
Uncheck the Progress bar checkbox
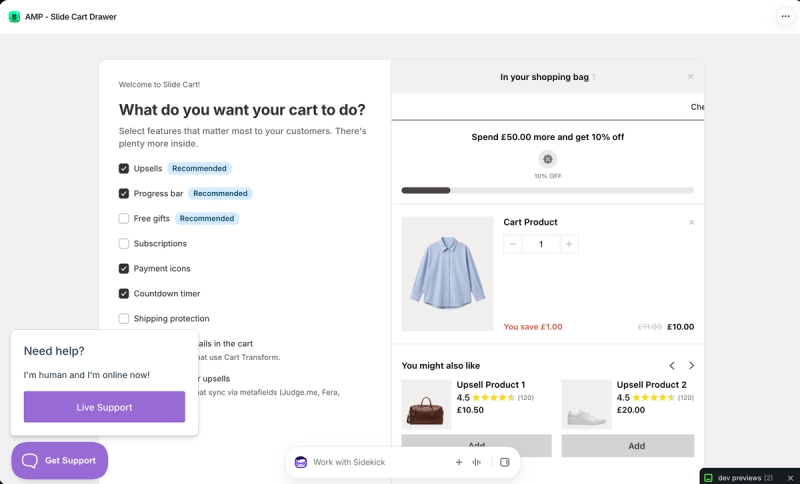pyautogui.click(x=123, y=193)
